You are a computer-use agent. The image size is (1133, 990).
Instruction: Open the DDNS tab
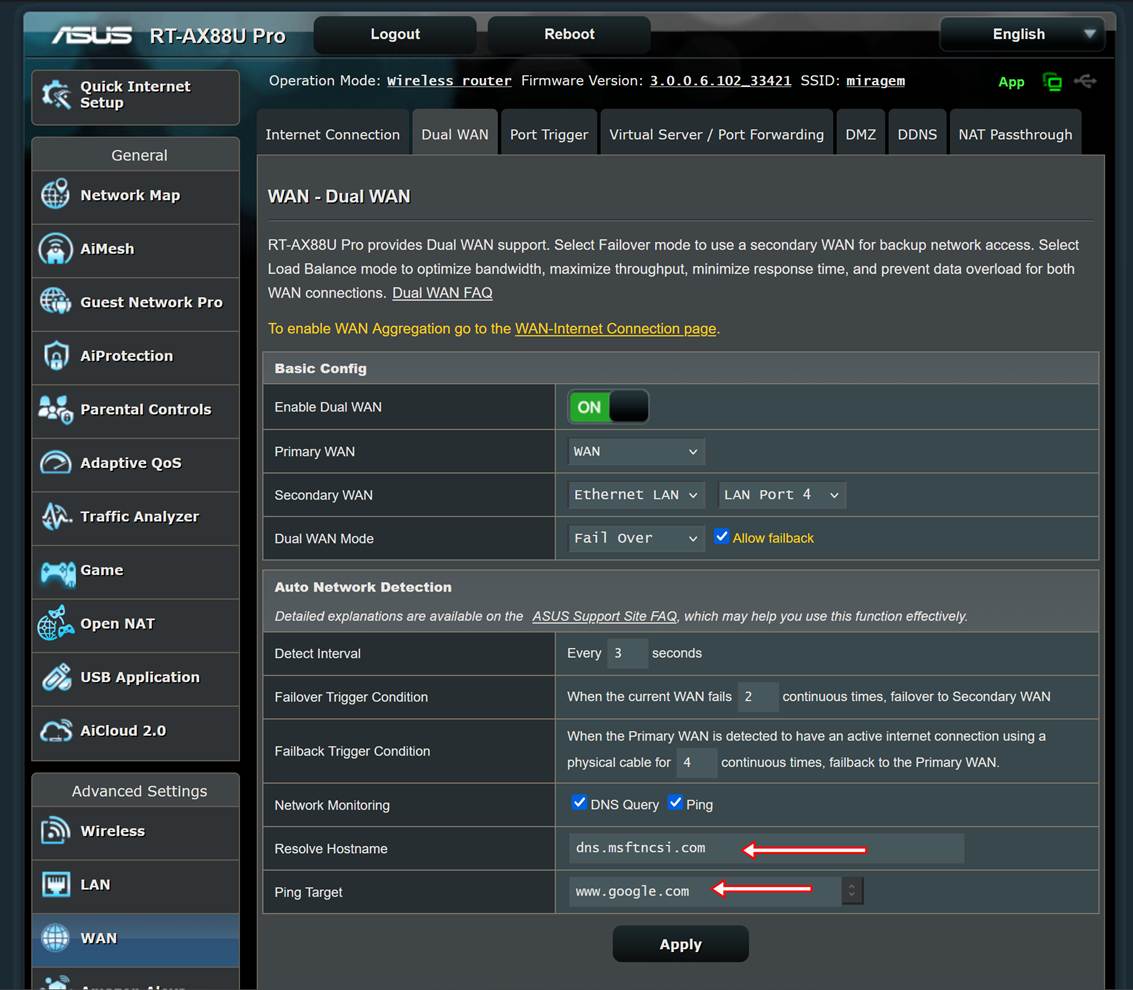pyautogui.click(x=917, y=134)
